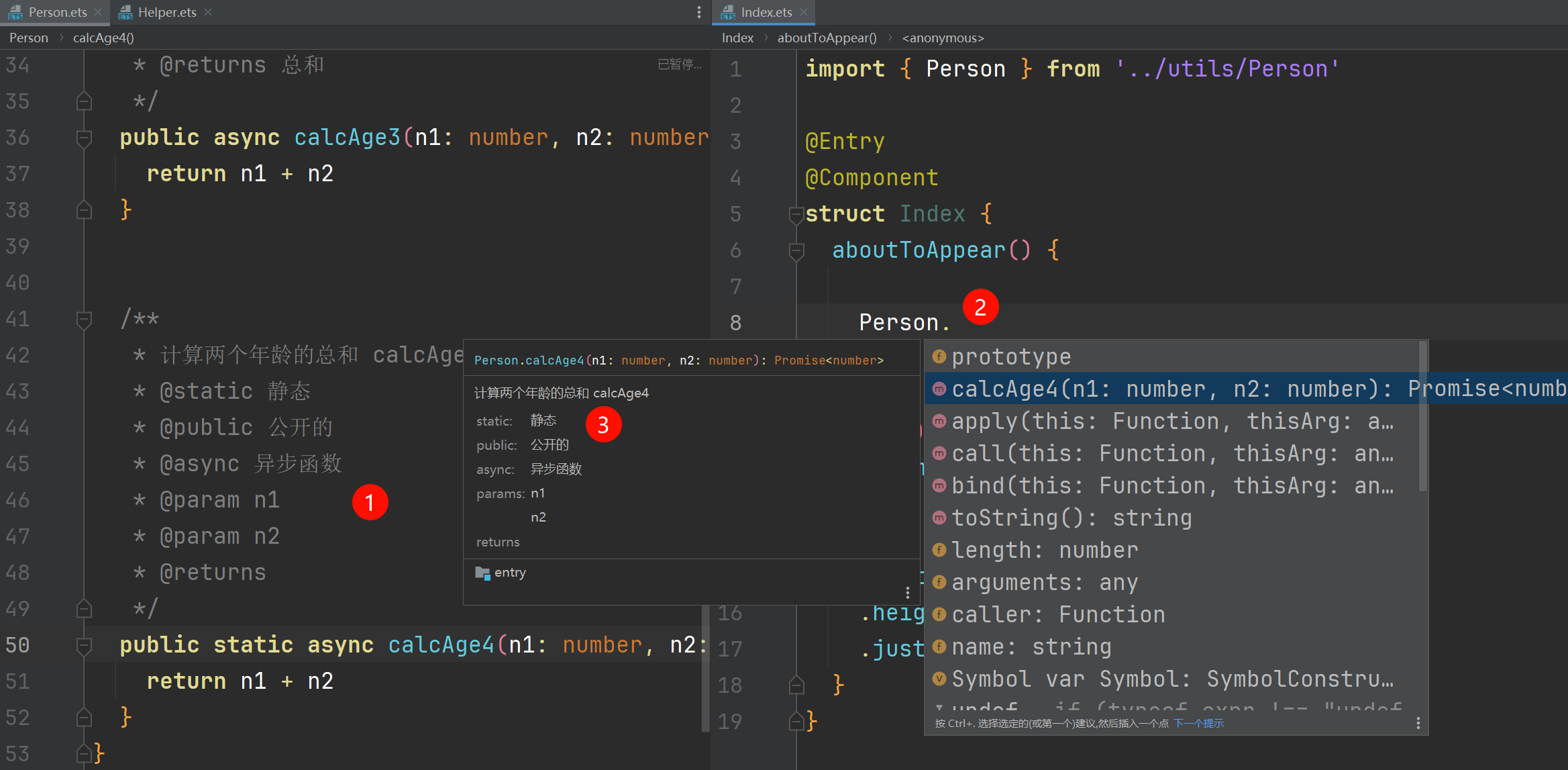Select calcAge4 suggestion in completion list
The image size is (1568, 770).
1246,389
